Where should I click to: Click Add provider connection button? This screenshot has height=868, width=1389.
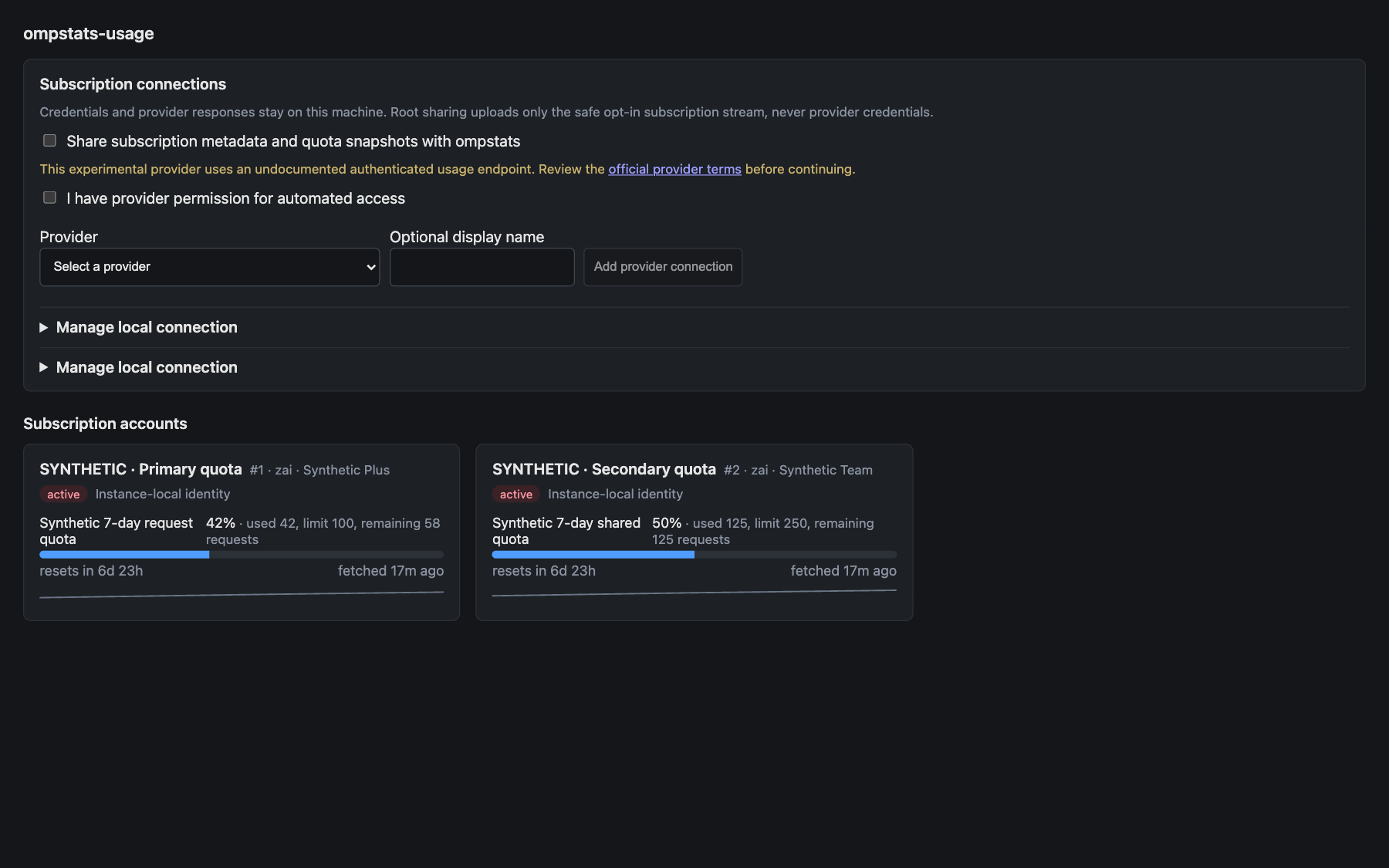(663, 267)
